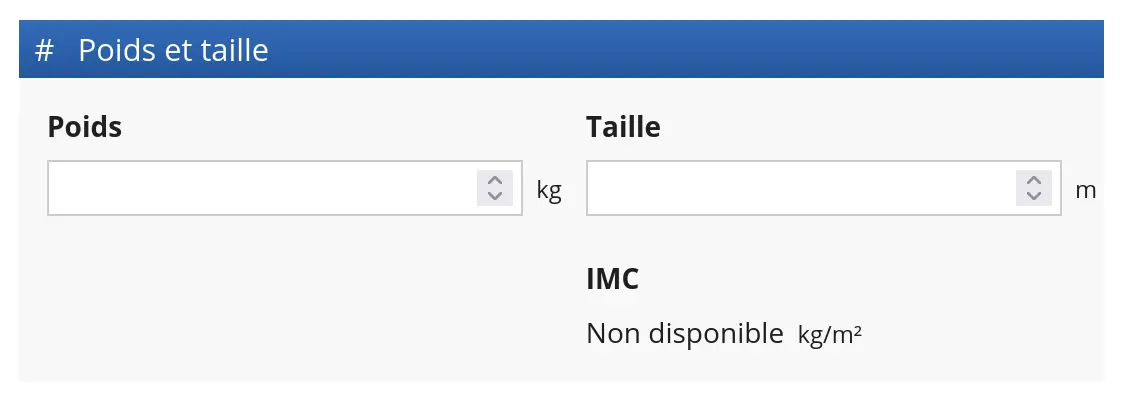Screen dimensions: 1123x399
Task: Decrease Poids with the down arrow
Action: tap(495, 196)
